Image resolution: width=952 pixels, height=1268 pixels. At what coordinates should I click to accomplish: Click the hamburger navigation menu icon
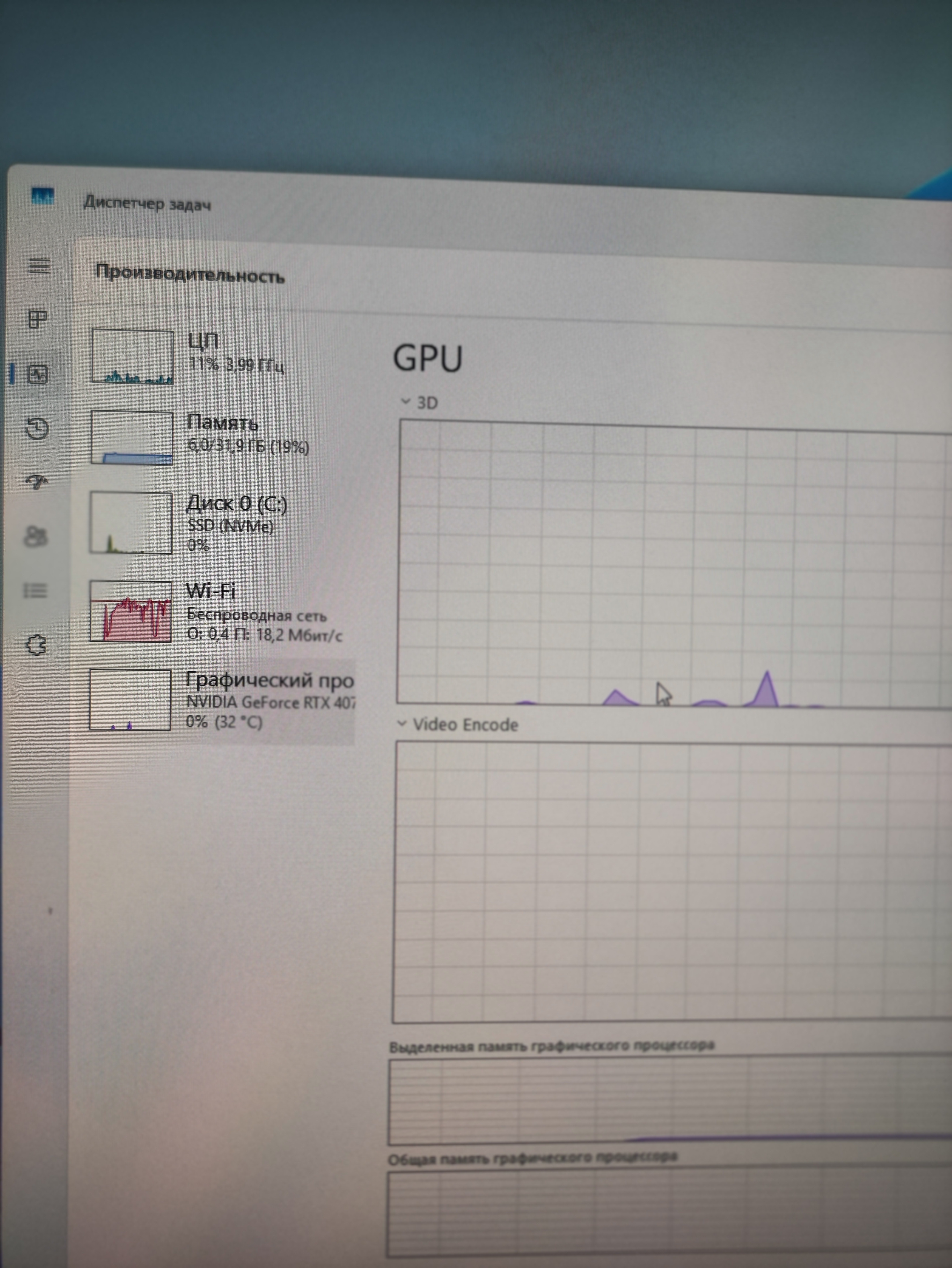39,266
